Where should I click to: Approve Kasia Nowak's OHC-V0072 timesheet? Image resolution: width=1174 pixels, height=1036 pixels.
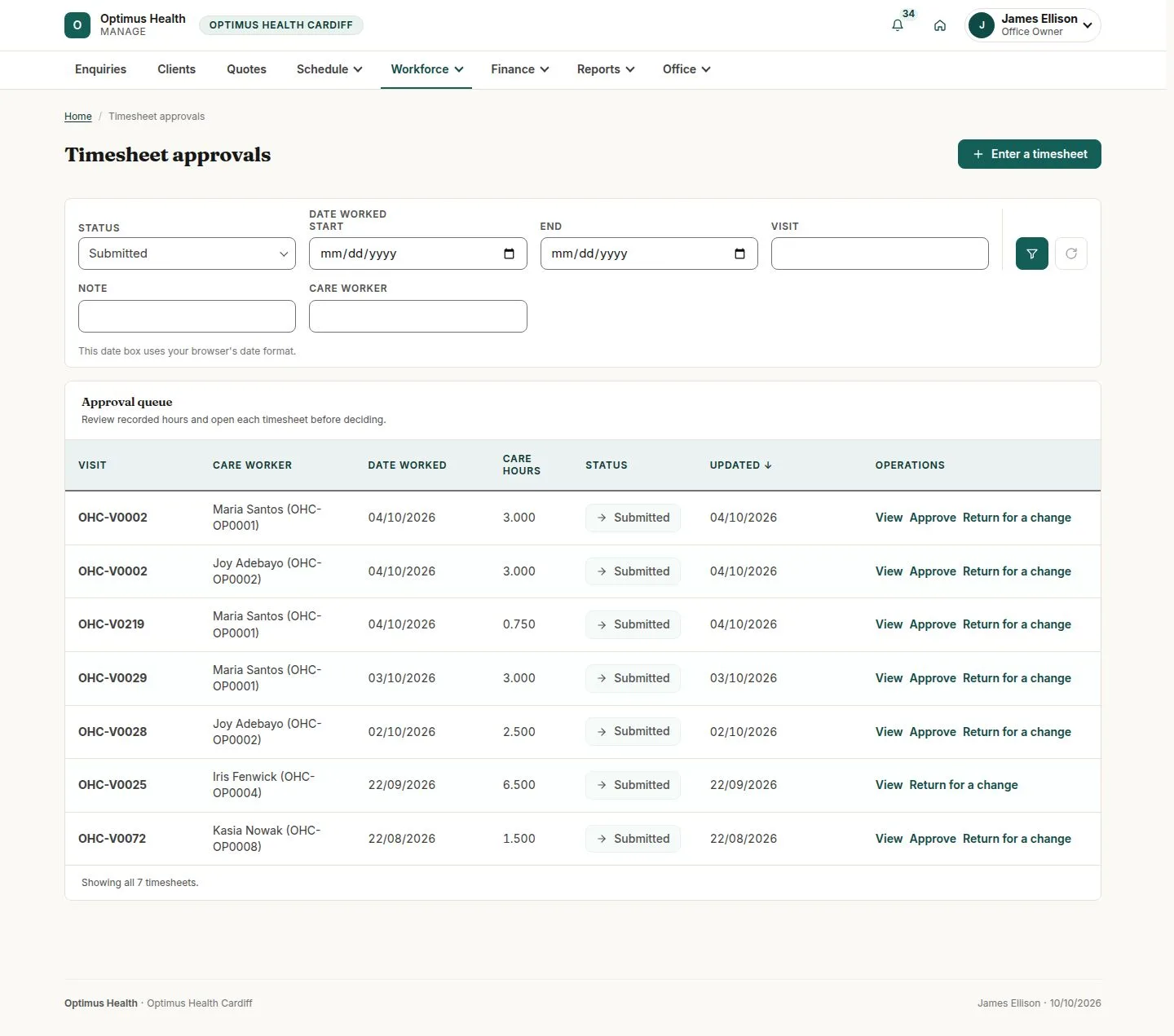click(x=933, y=839)
